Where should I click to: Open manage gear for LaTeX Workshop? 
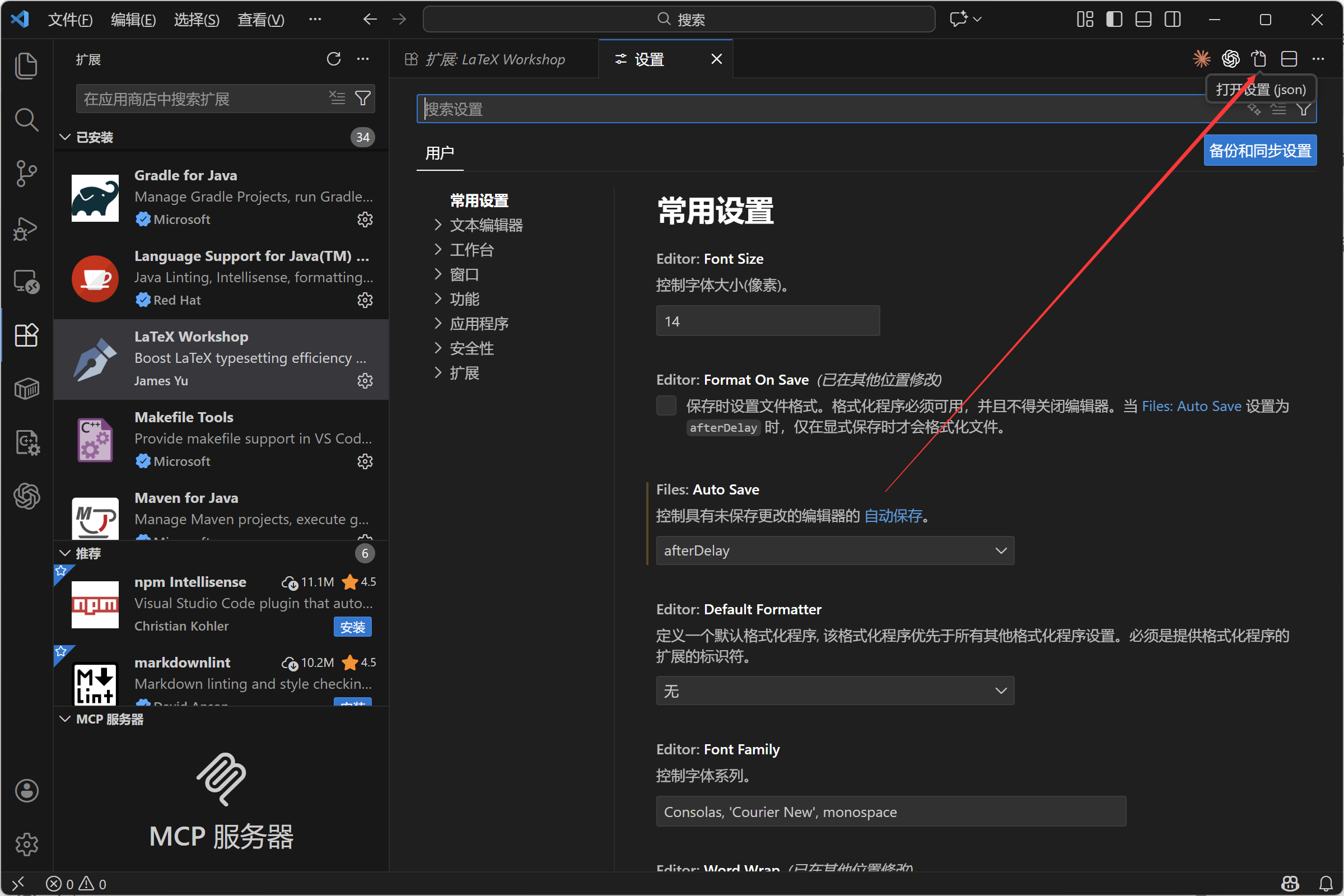(365, 381)
